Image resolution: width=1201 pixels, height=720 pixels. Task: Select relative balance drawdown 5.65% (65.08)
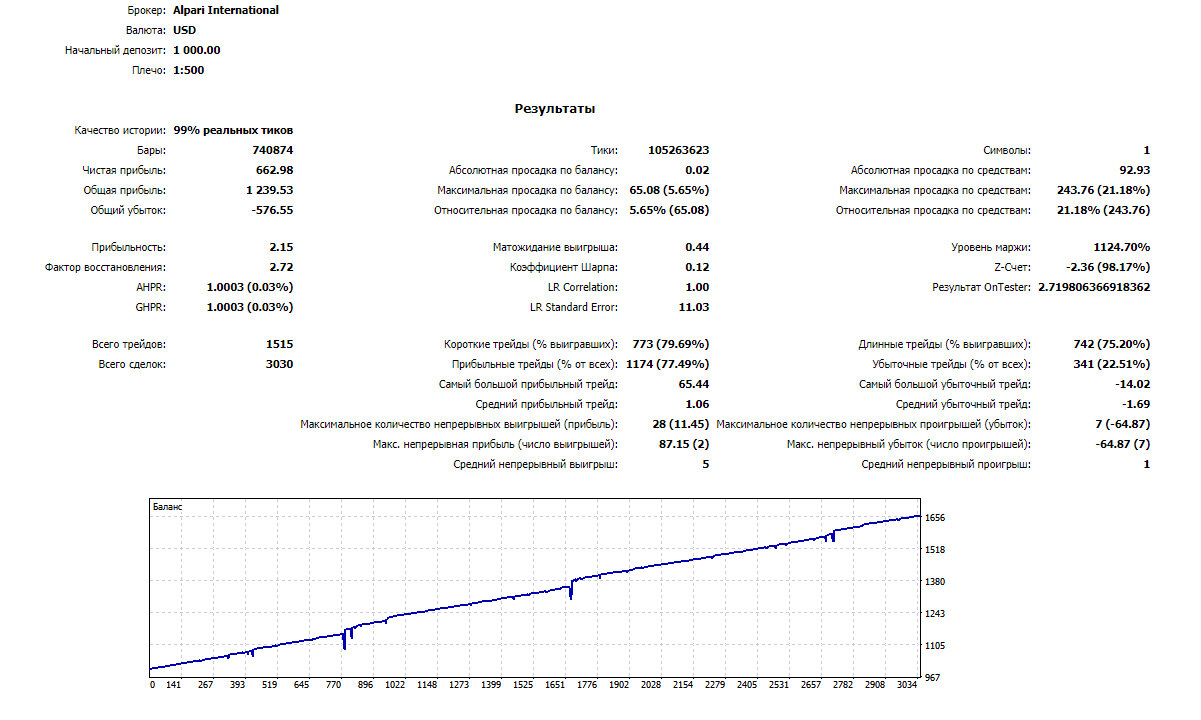(669, 210)
